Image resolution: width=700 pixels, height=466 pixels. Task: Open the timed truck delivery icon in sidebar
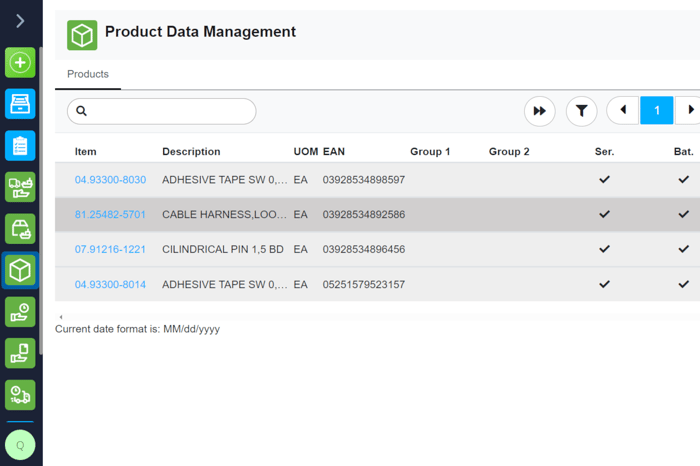point(20,395)
